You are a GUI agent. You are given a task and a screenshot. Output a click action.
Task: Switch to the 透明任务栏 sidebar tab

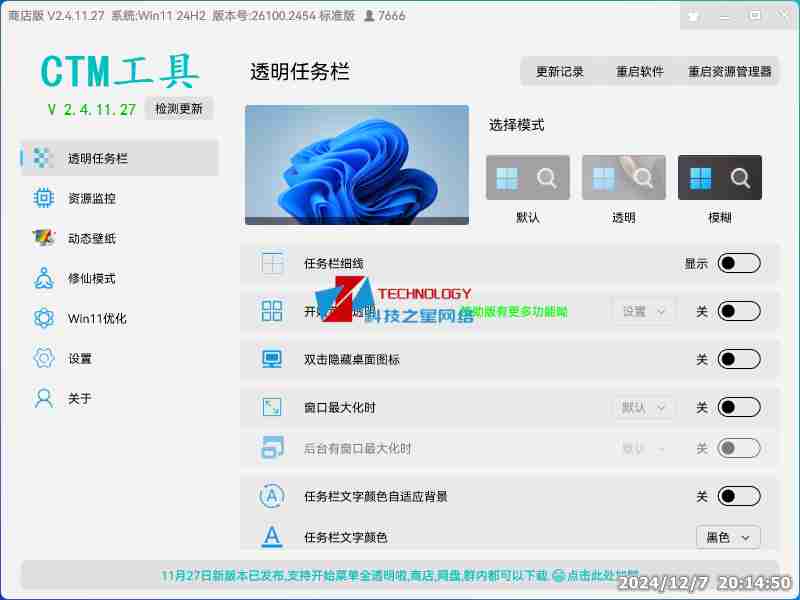click(x=119, y=158)
